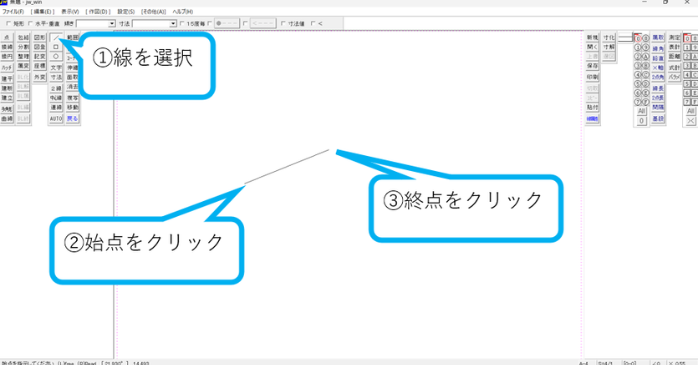Toggle circled layer 0 button

[637, 39]
